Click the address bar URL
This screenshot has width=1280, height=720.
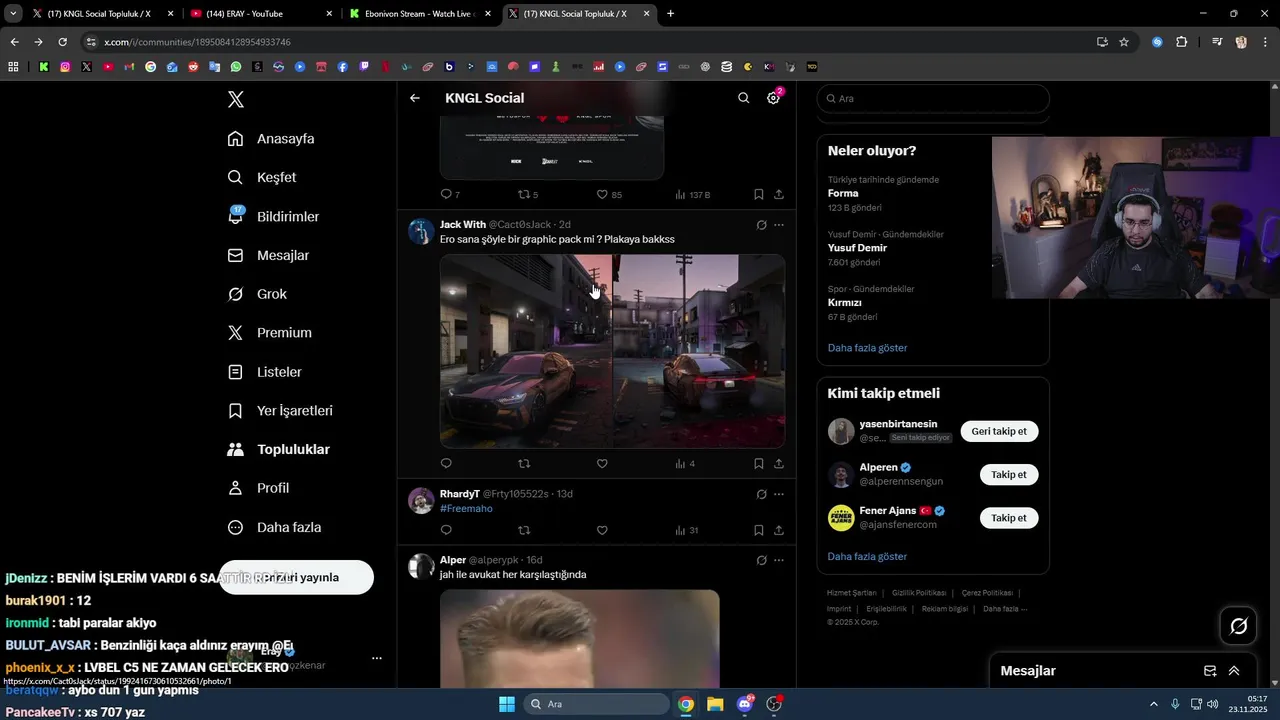197,42
